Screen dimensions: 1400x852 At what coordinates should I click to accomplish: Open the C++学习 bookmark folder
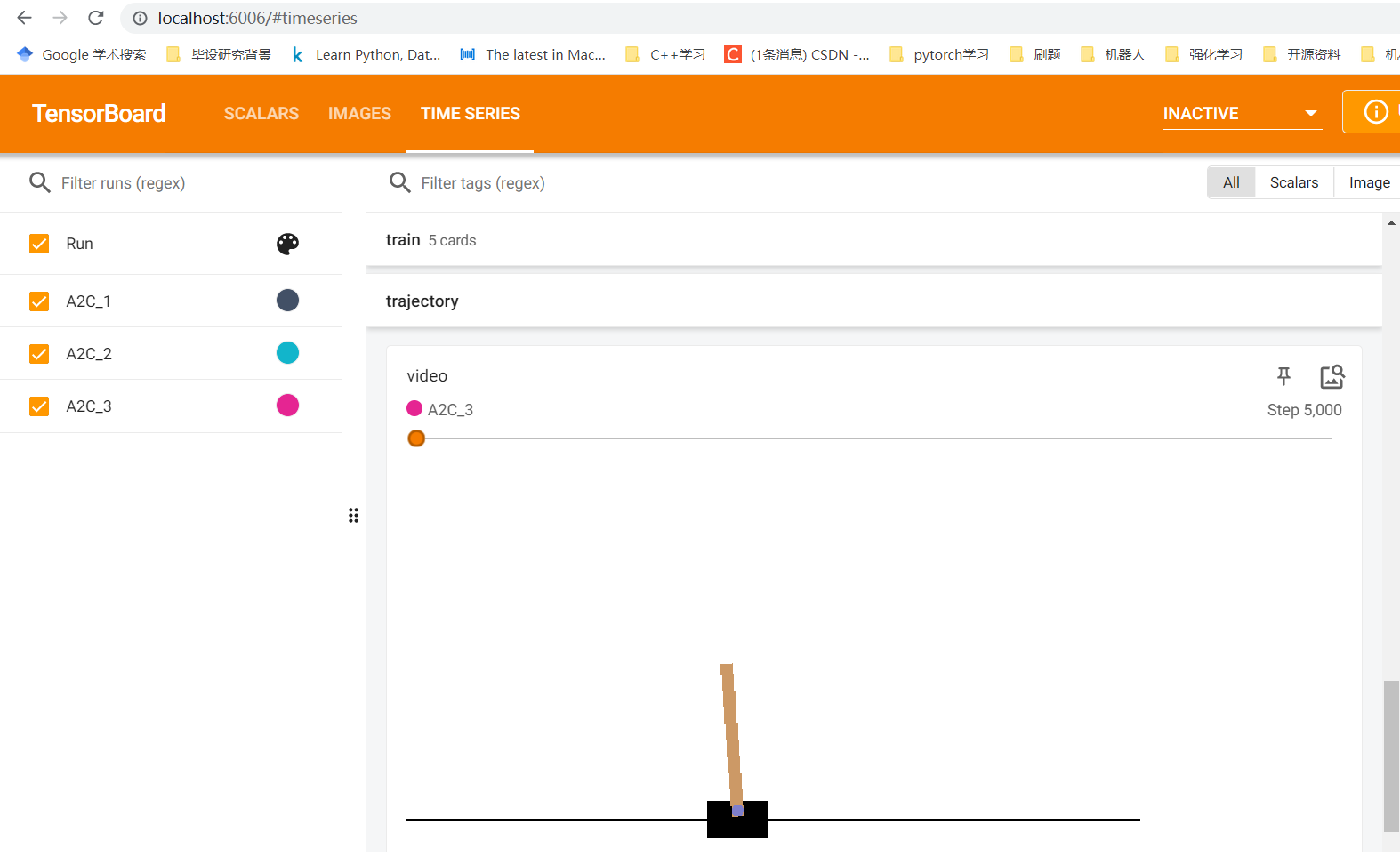click(x=665, y=54)
